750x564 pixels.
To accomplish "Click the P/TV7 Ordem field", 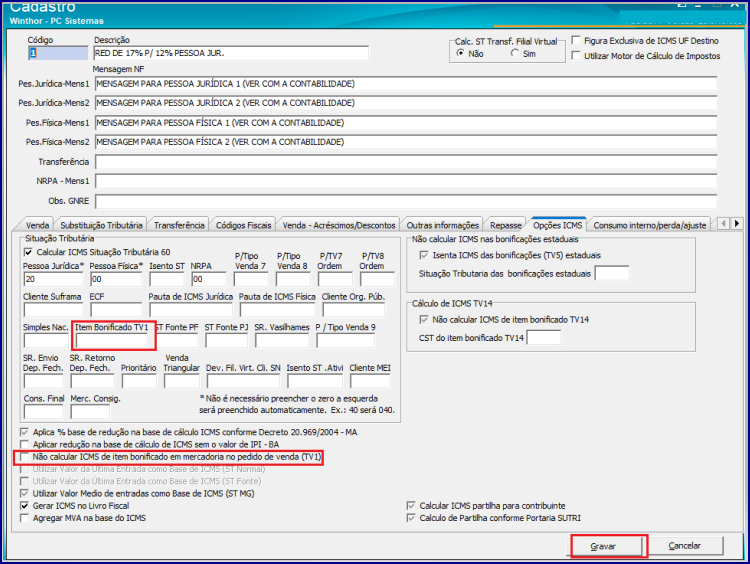I will click(x=335, y=279).
